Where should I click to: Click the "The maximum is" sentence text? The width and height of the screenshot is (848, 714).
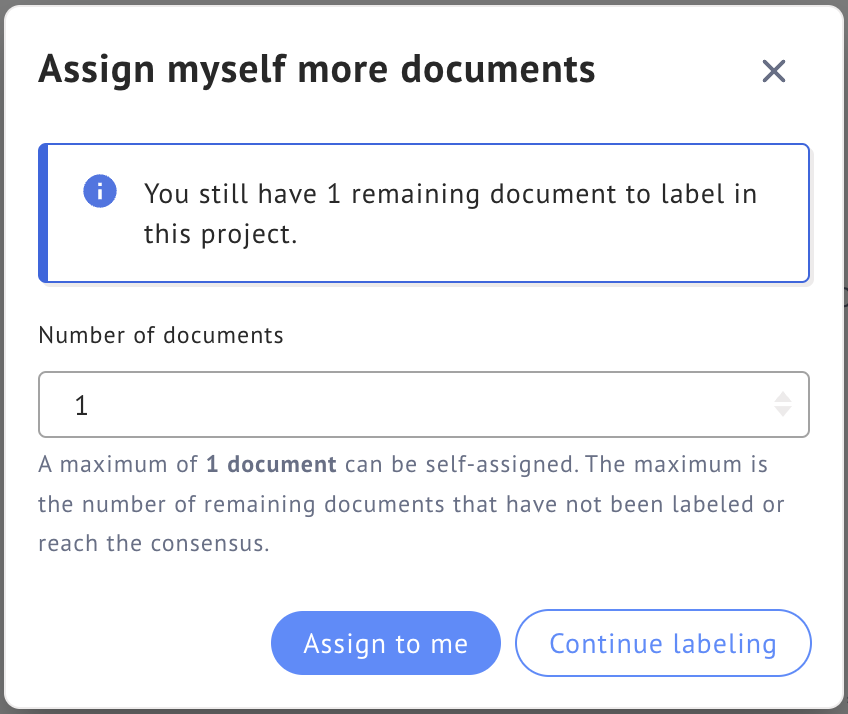tap(677, 465)
